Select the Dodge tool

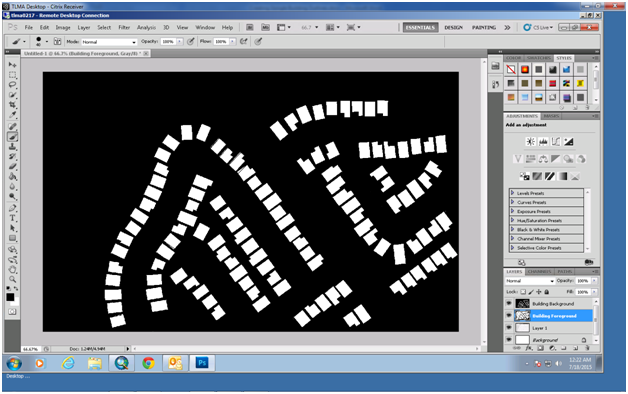(x=13, y=197)
